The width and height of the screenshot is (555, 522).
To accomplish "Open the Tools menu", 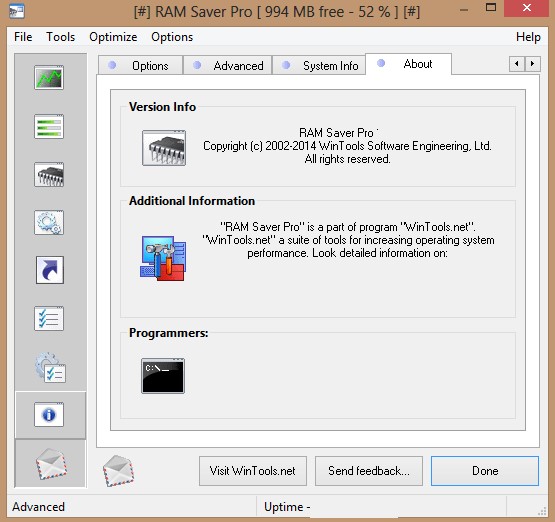I will (61, 37).
